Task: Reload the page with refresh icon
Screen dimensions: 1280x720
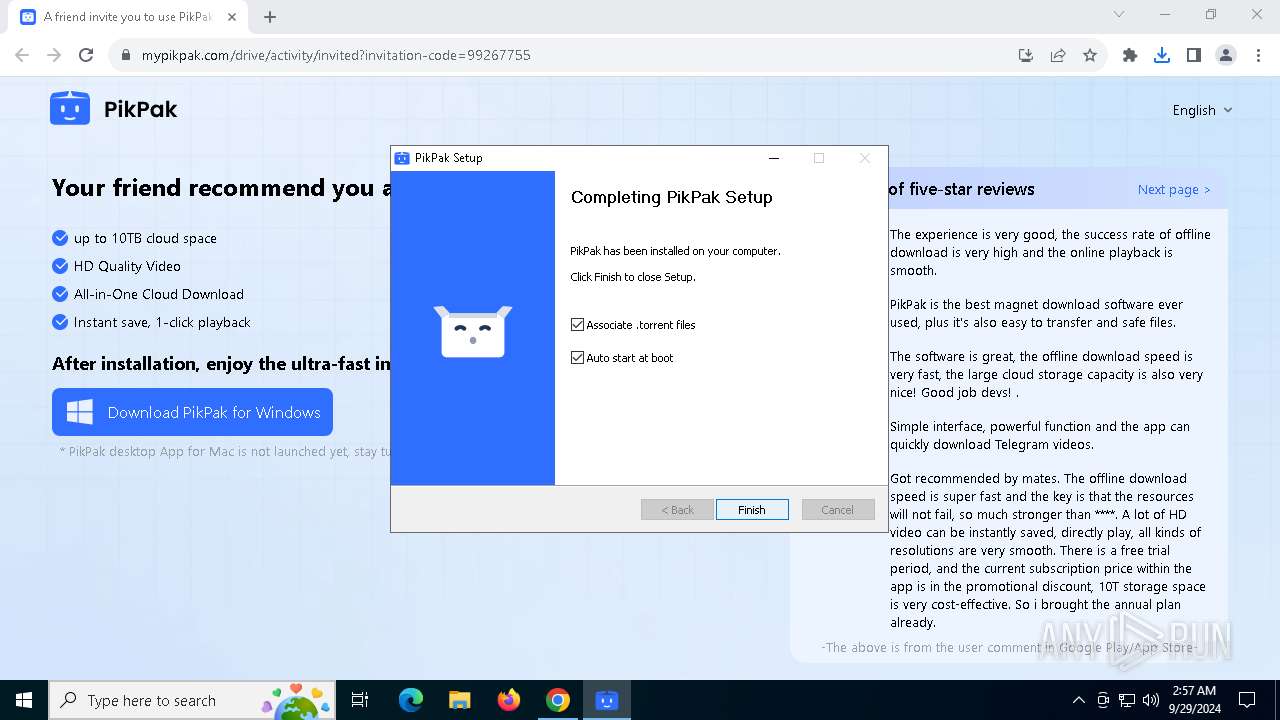Action: pos(86,55)
